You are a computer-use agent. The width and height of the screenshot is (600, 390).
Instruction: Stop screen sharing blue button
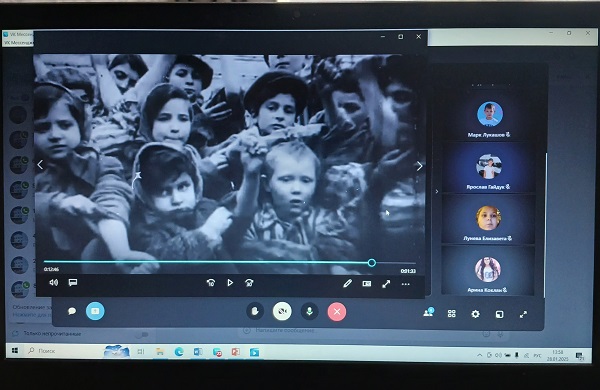pyautogui.click(x=95, y=311)
